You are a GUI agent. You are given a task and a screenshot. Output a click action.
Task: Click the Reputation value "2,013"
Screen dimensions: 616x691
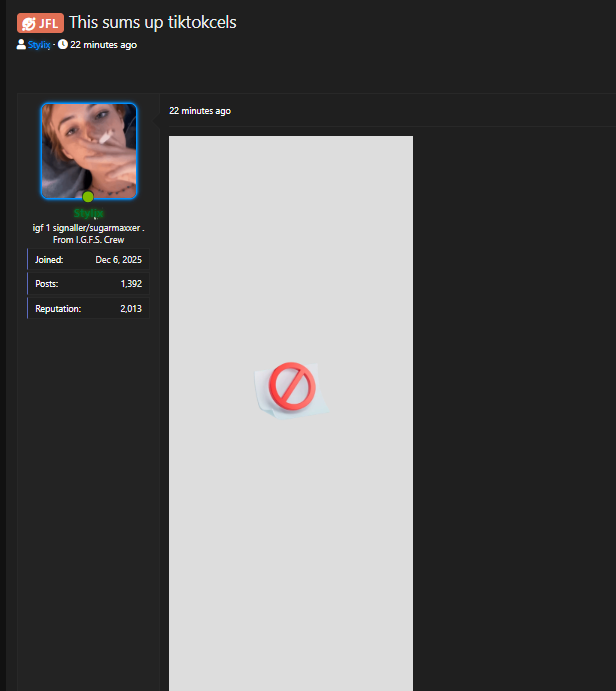tap(131, 308)
